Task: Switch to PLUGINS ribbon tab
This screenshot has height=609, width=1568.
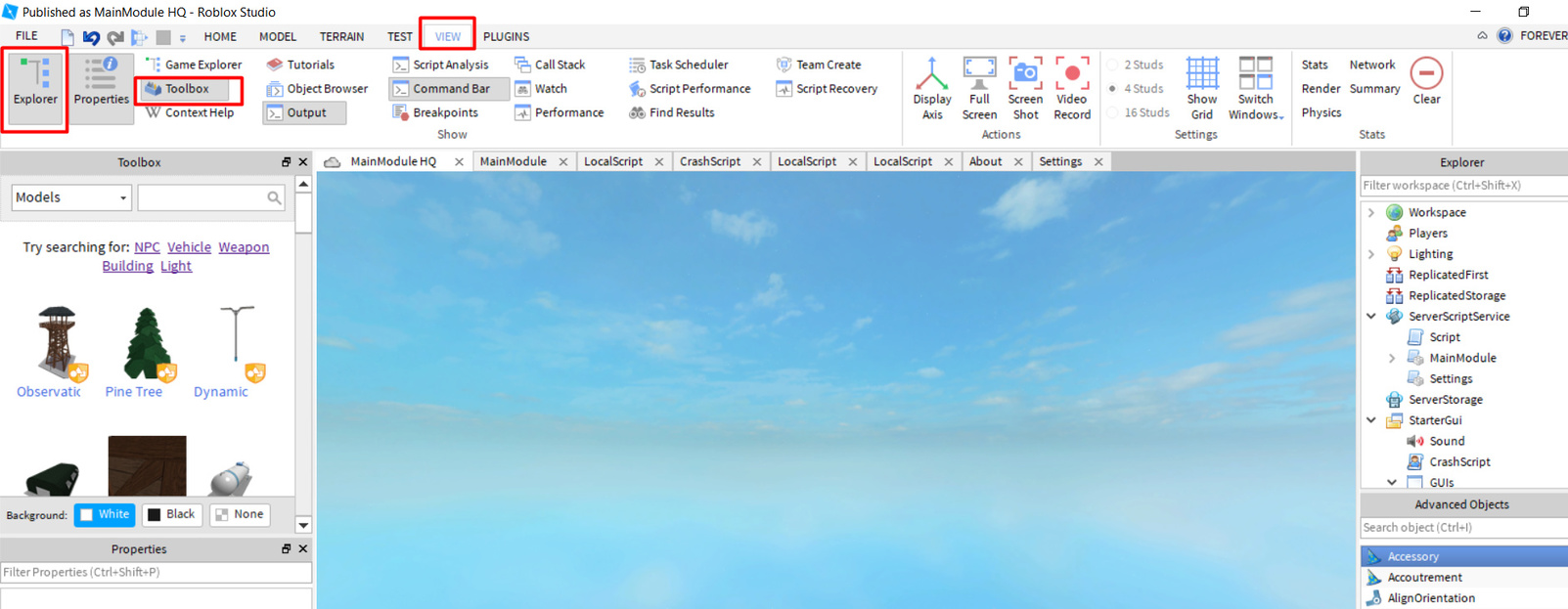Action: click(x=506, y=36)
